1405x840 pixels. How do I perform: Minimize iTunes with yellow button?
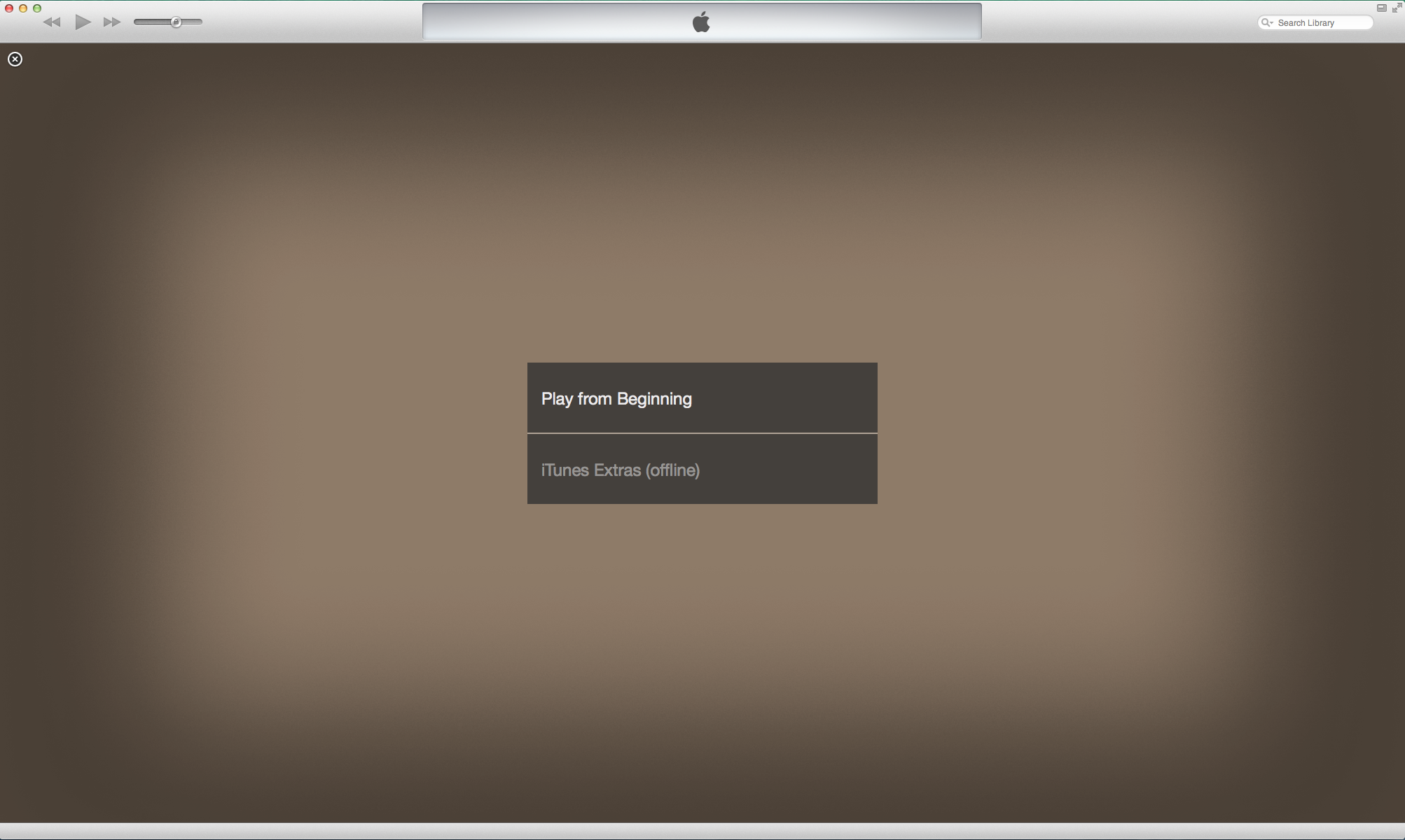(23, 8)
